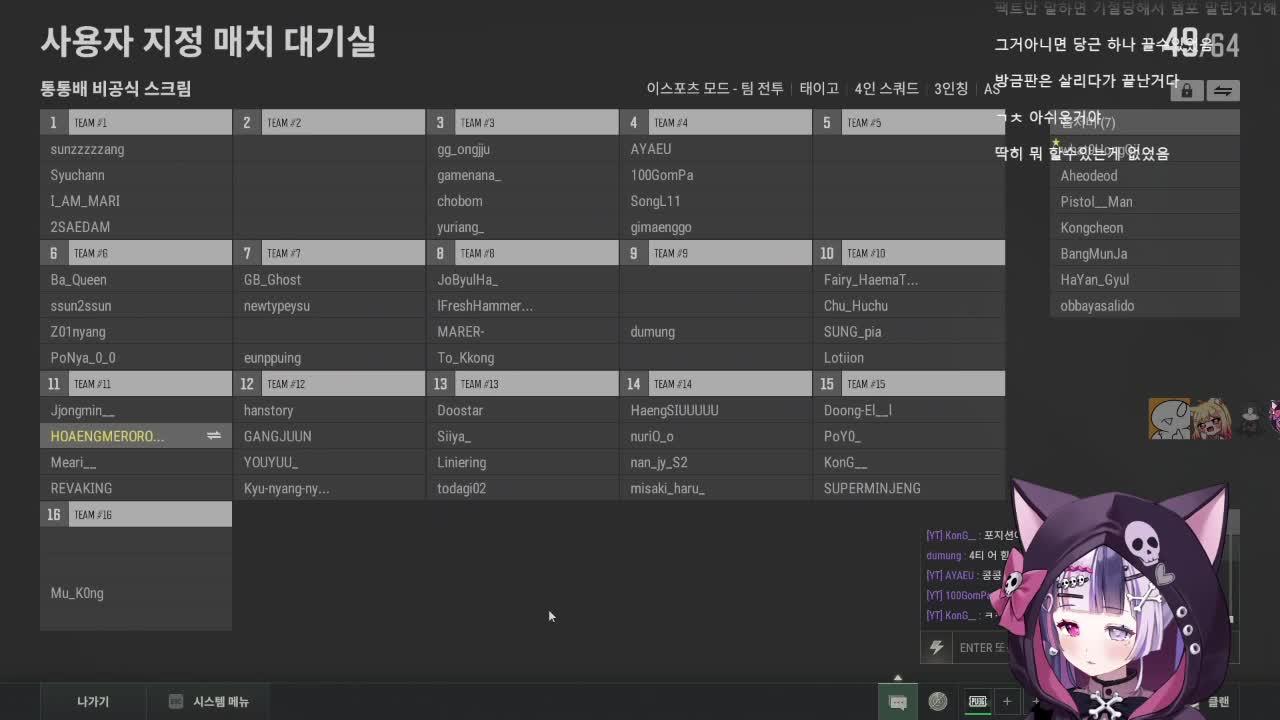1280x720 pixels.
Task: Click player SUNG_pia
Action: (x=852, y=332)
